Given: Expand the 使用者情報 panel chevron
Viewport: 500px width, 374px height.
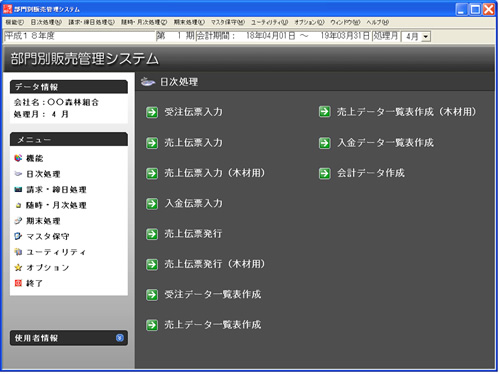Looking at the screenshot, I should (120, 338).
